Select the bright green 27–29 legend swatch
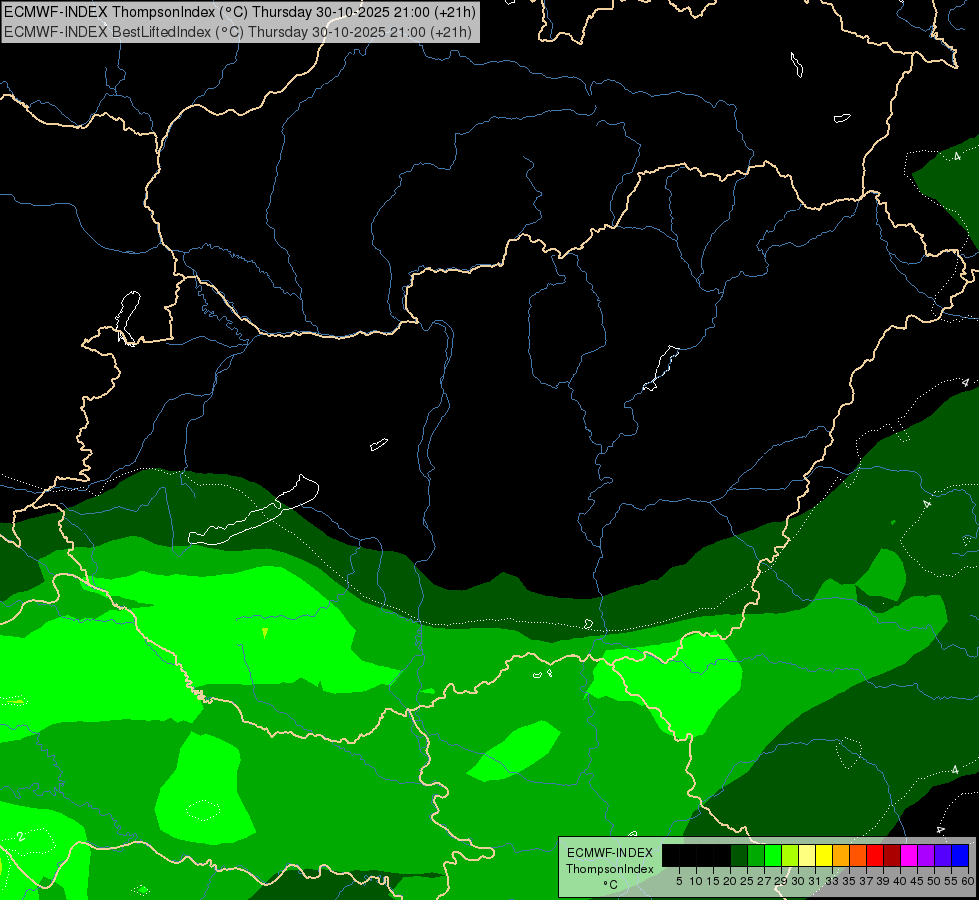This screenshot has height=900, width=979. tap(773, 855)
